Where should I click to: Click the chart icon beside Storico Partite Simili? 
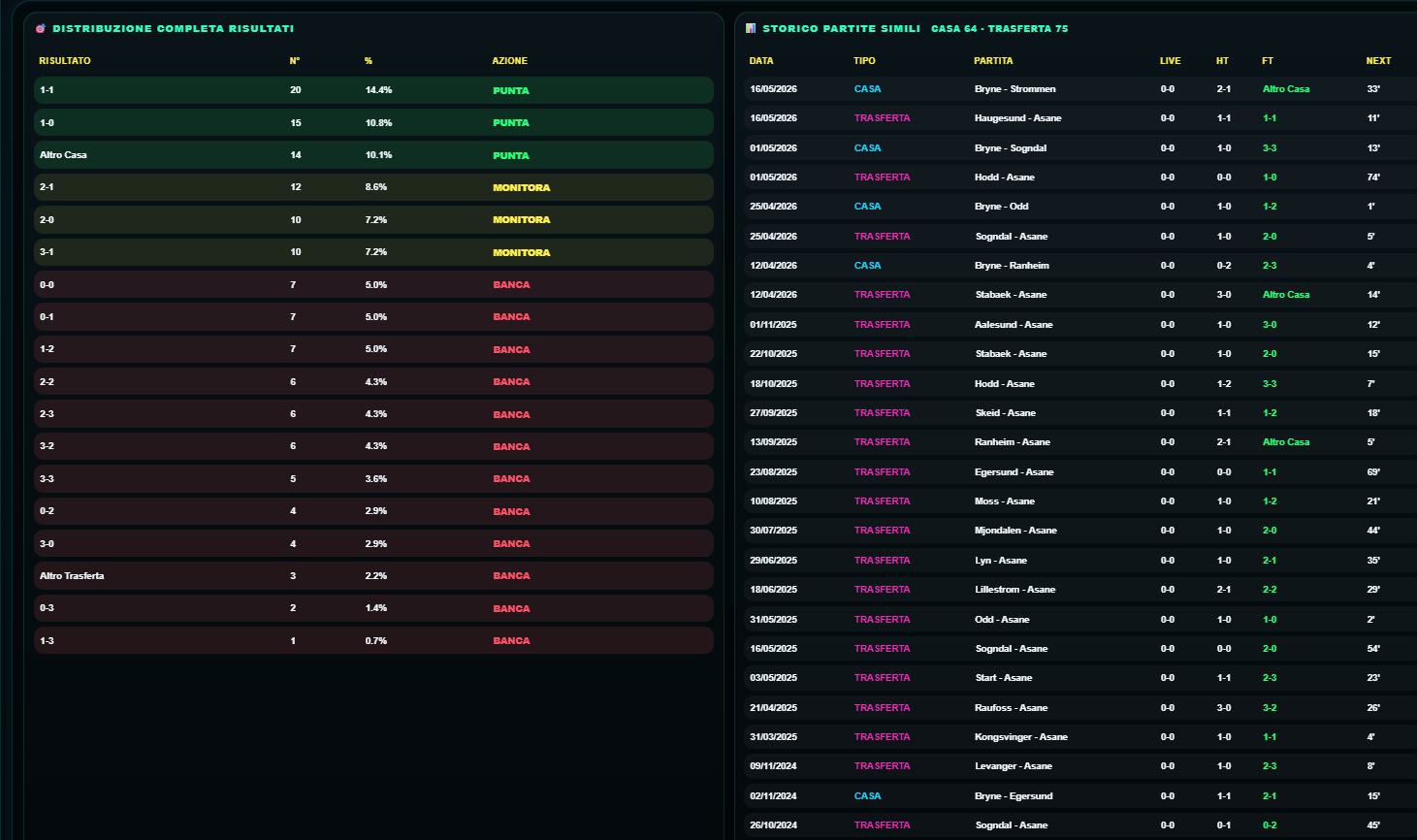[751, 28]
